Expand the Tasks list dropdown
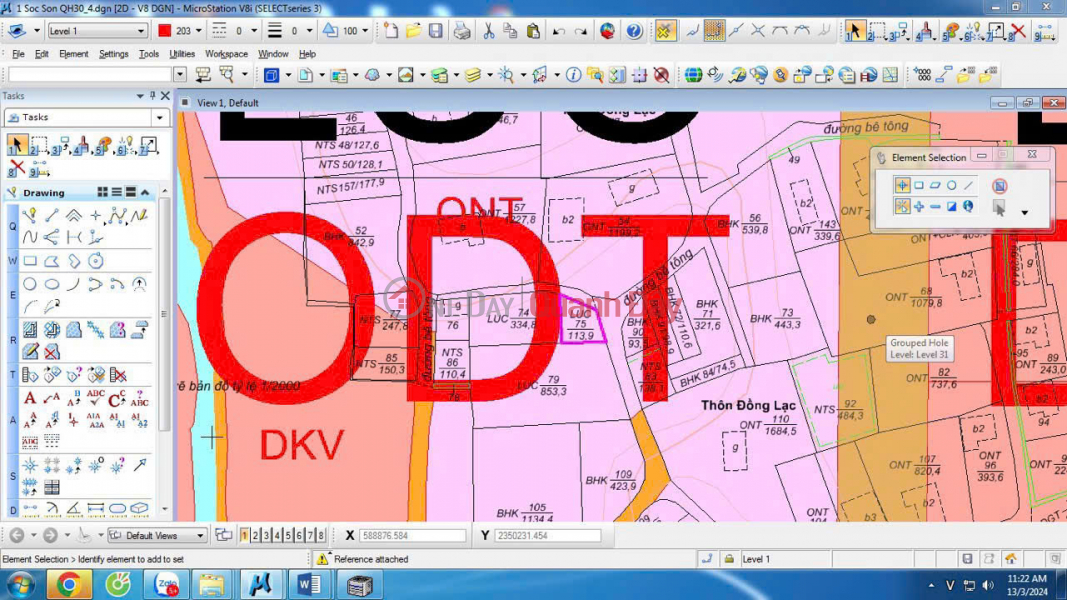 pyautogui.click(x=159, y=117)
